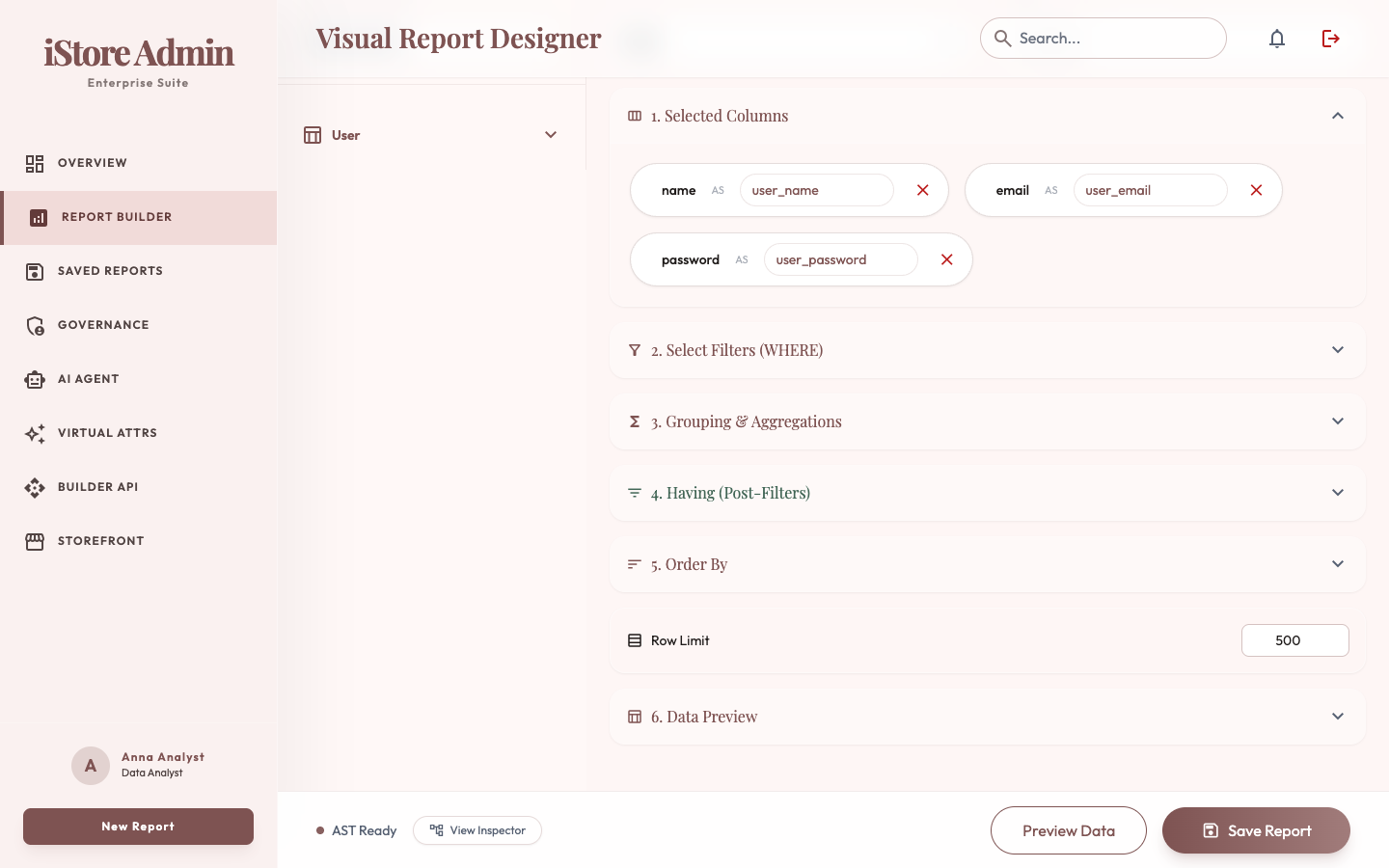Click the Anna Analyst name
The height and width of the screenshot is (868, 1389).
163,757
